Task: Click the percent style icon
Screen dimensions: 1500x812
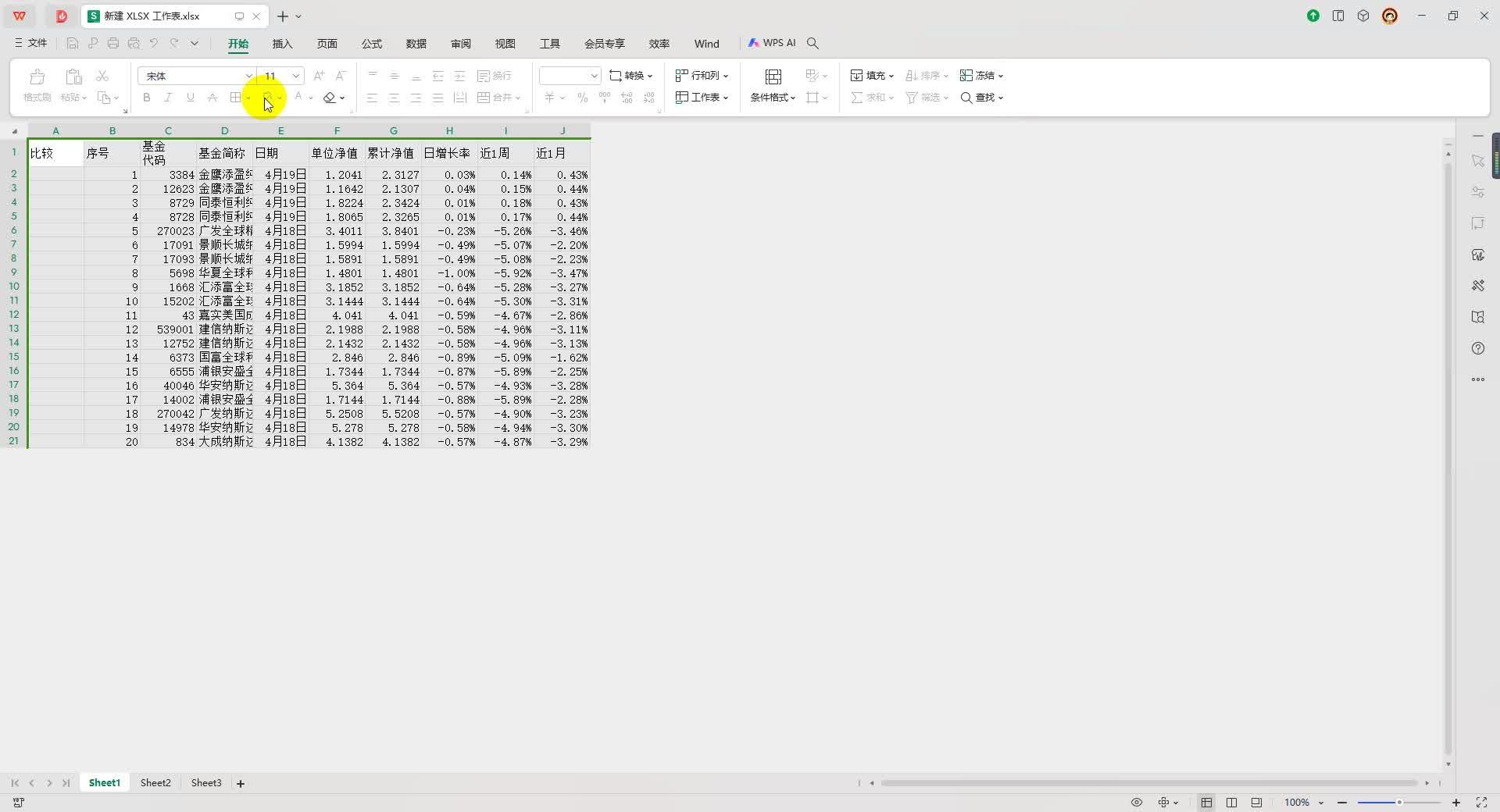Action: click(x=582, y=98)
